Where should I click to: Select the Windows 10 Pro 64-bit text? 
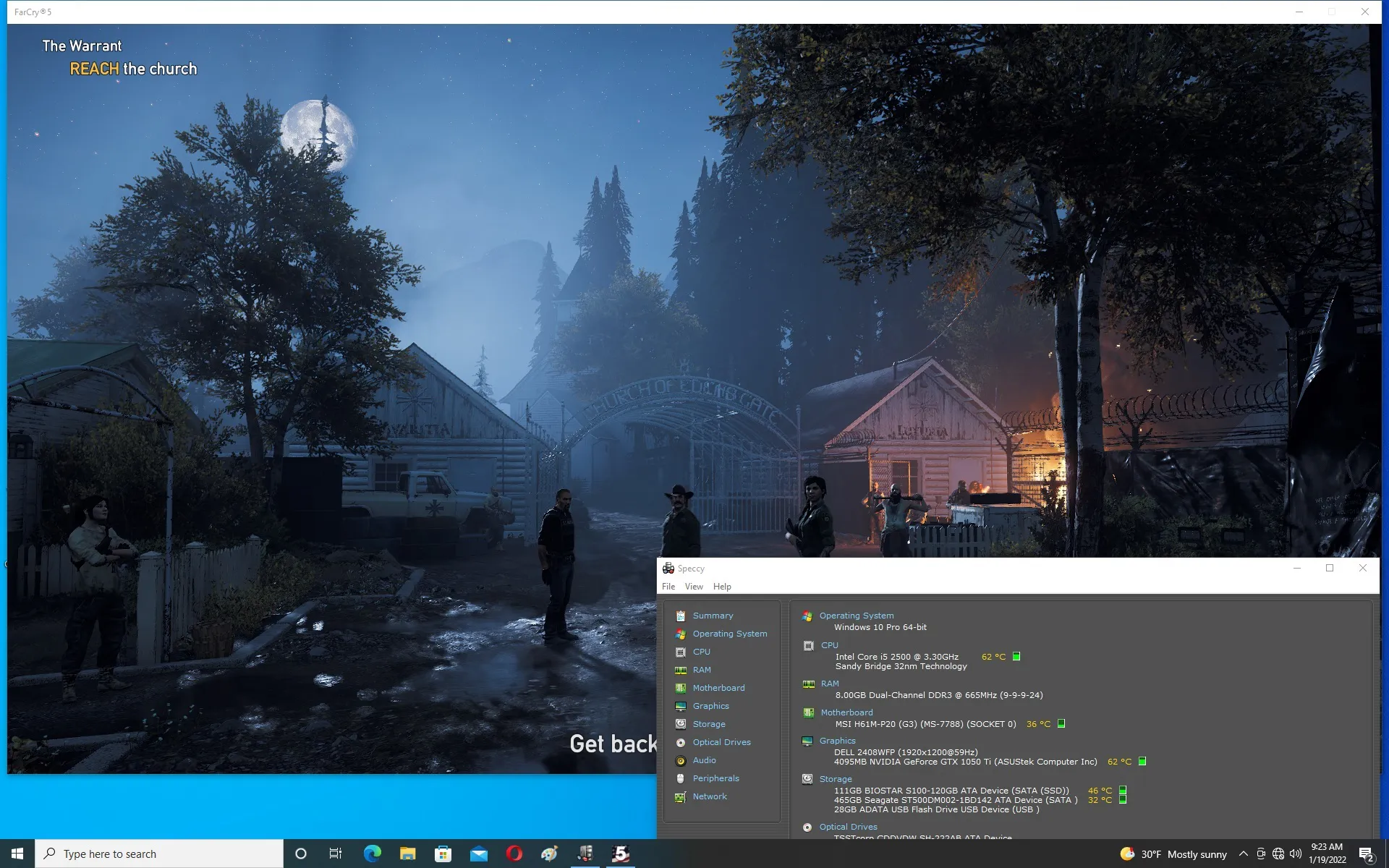click(880, 627)
